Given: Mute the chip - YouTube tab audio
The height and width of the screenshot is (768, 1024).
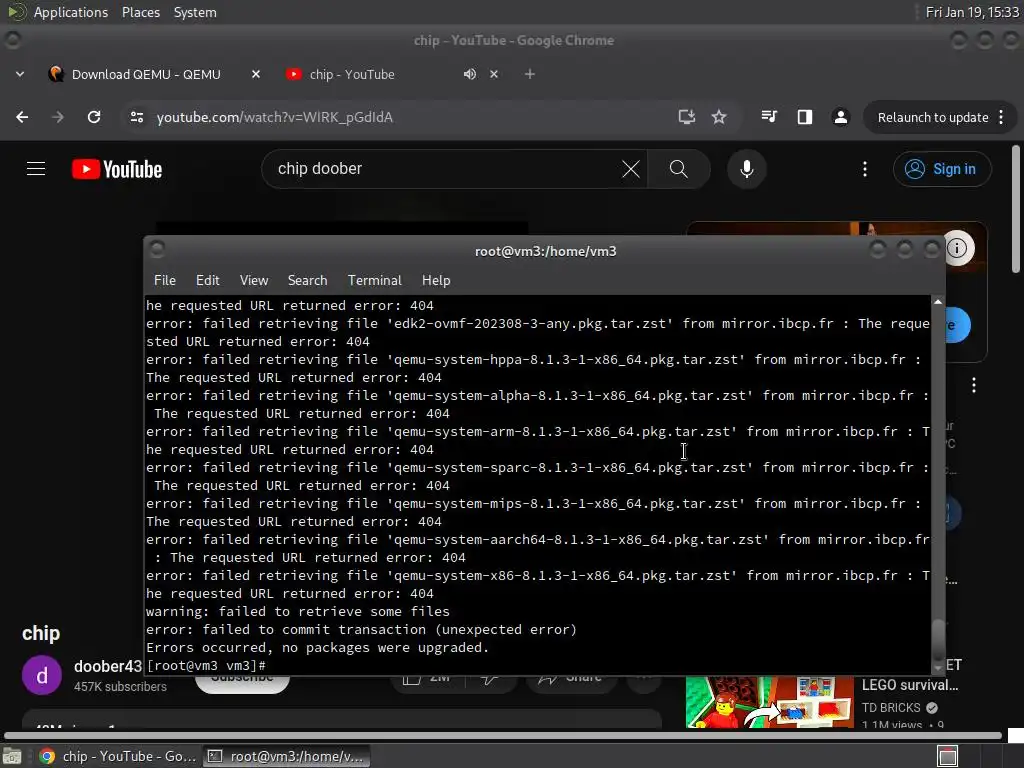Looking at the screenshot, I should pyautogui.click(x=470, y=74).
